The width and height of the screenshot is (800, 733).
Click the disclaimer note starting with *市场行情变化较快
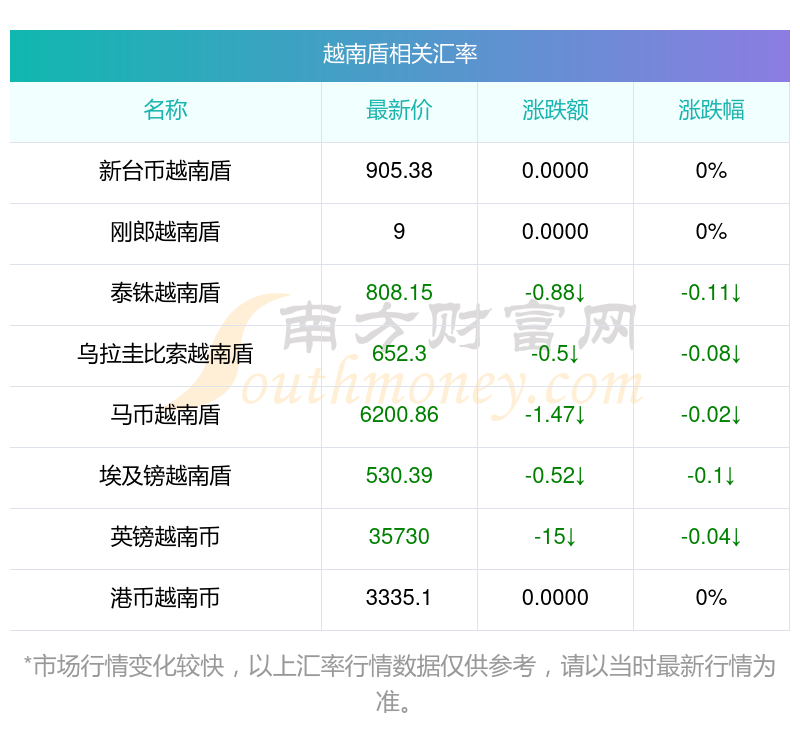click(x=399, y=684)
